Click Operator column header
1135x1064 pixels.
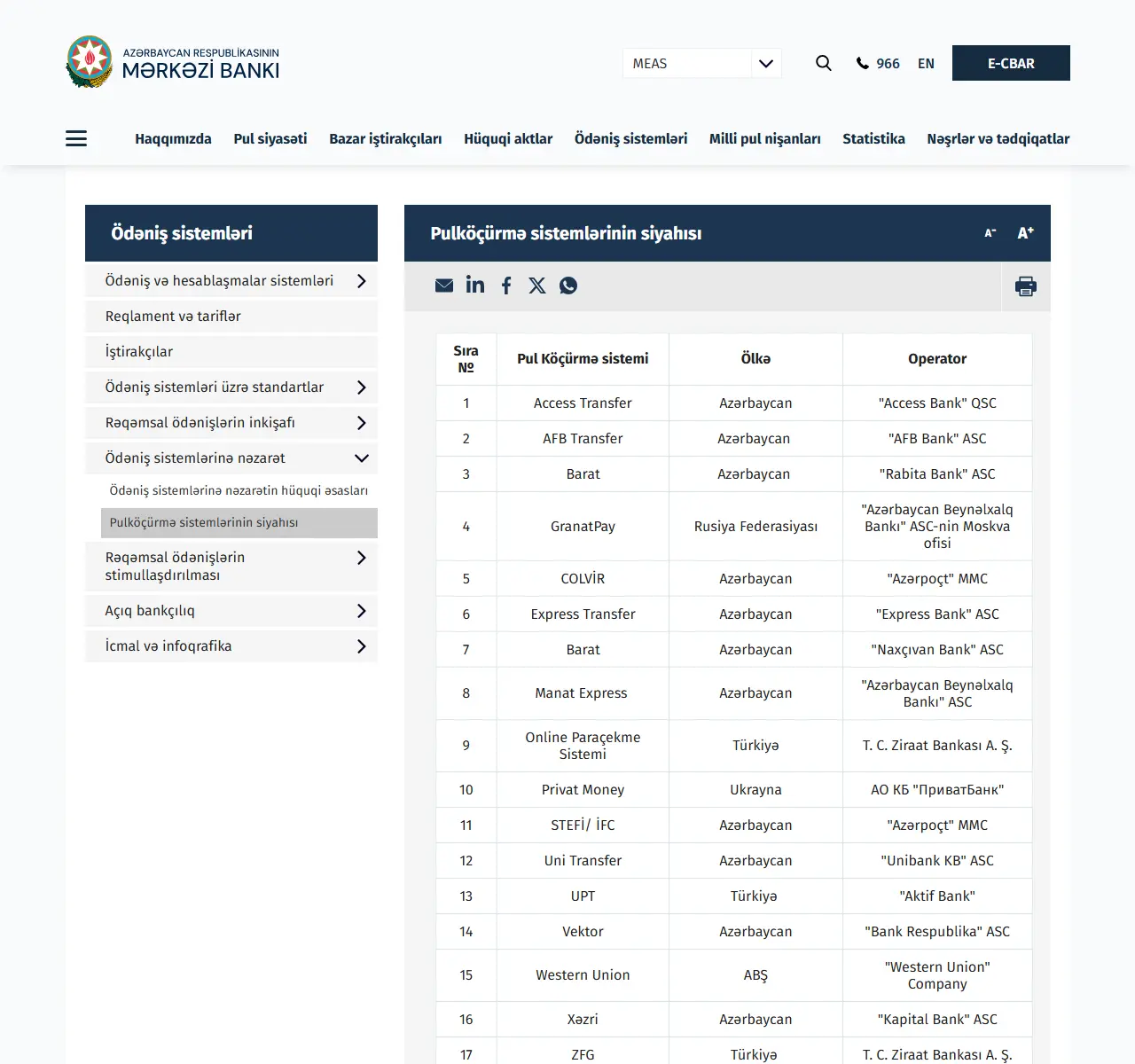(x=937, y=359)
